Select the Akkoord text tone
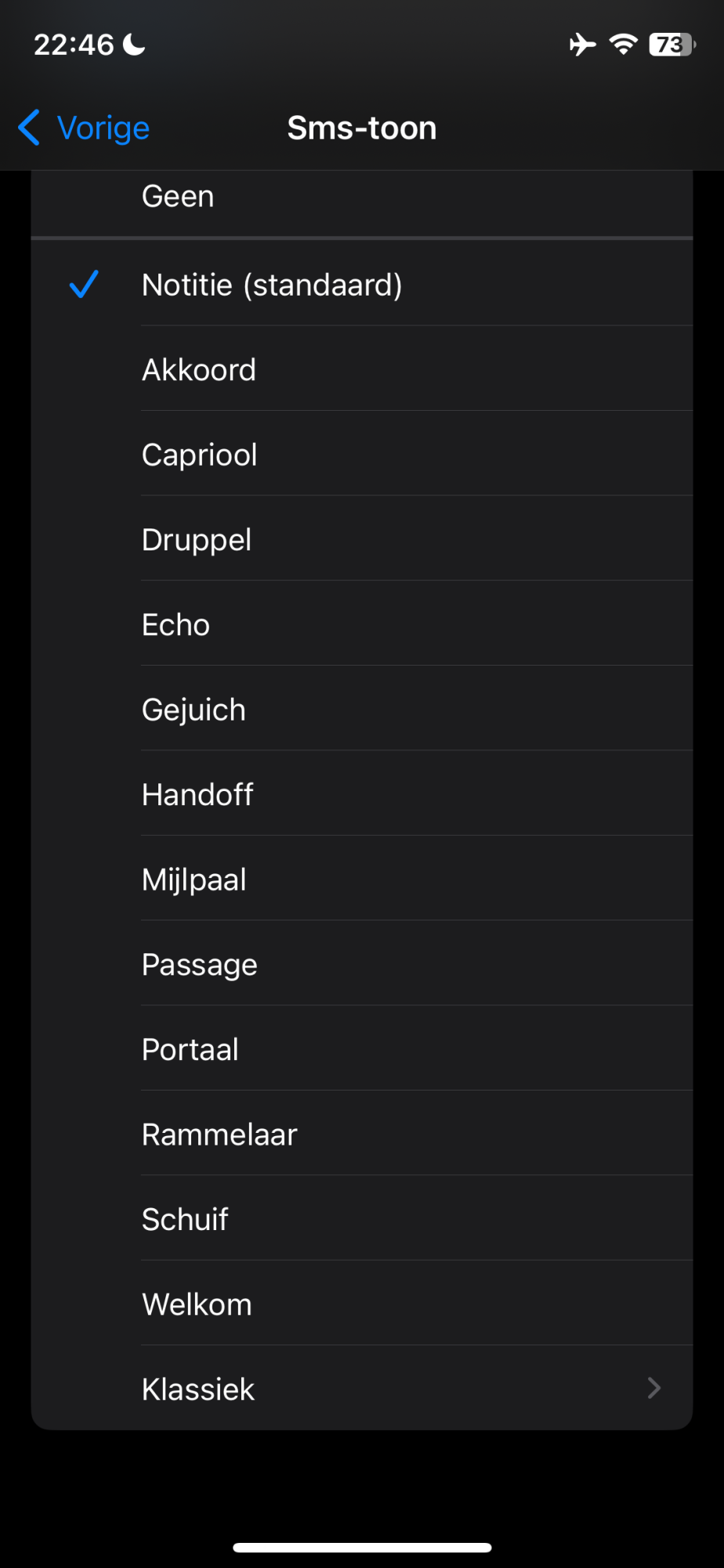The image size is (724, 1568). pos(199,369)
